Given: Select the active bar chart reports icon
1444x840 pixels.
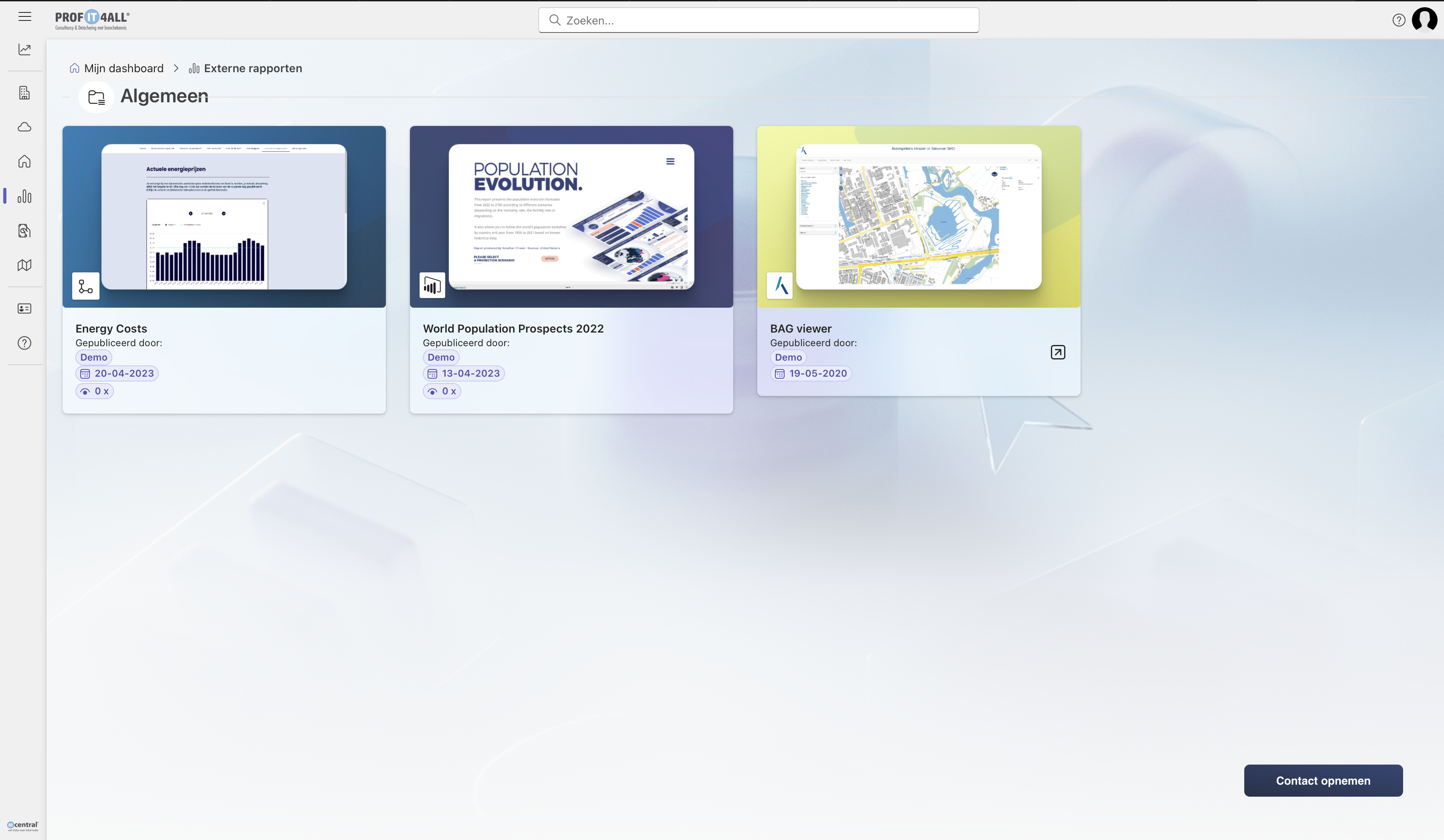Looking at the screenshot, I should (x=24, y=197).
